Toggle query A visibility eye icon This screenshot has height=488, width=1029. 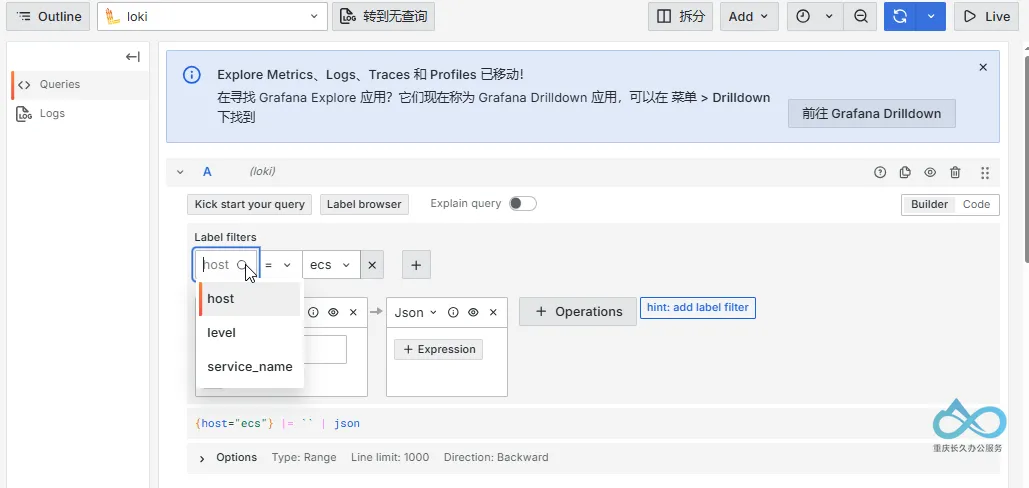pyautogui.click(x=930, y=173)
